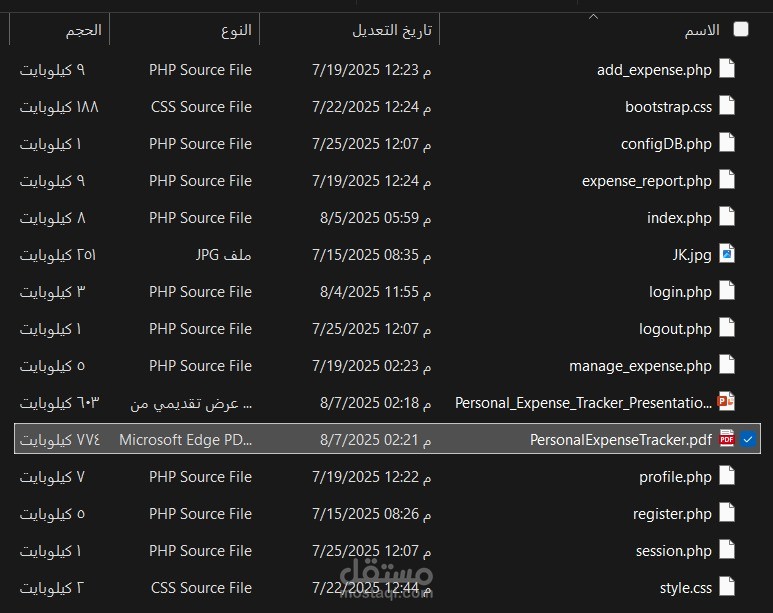
Task: Sort files by تاريخ التعديل column header
Action: click(x=392, y=30)
